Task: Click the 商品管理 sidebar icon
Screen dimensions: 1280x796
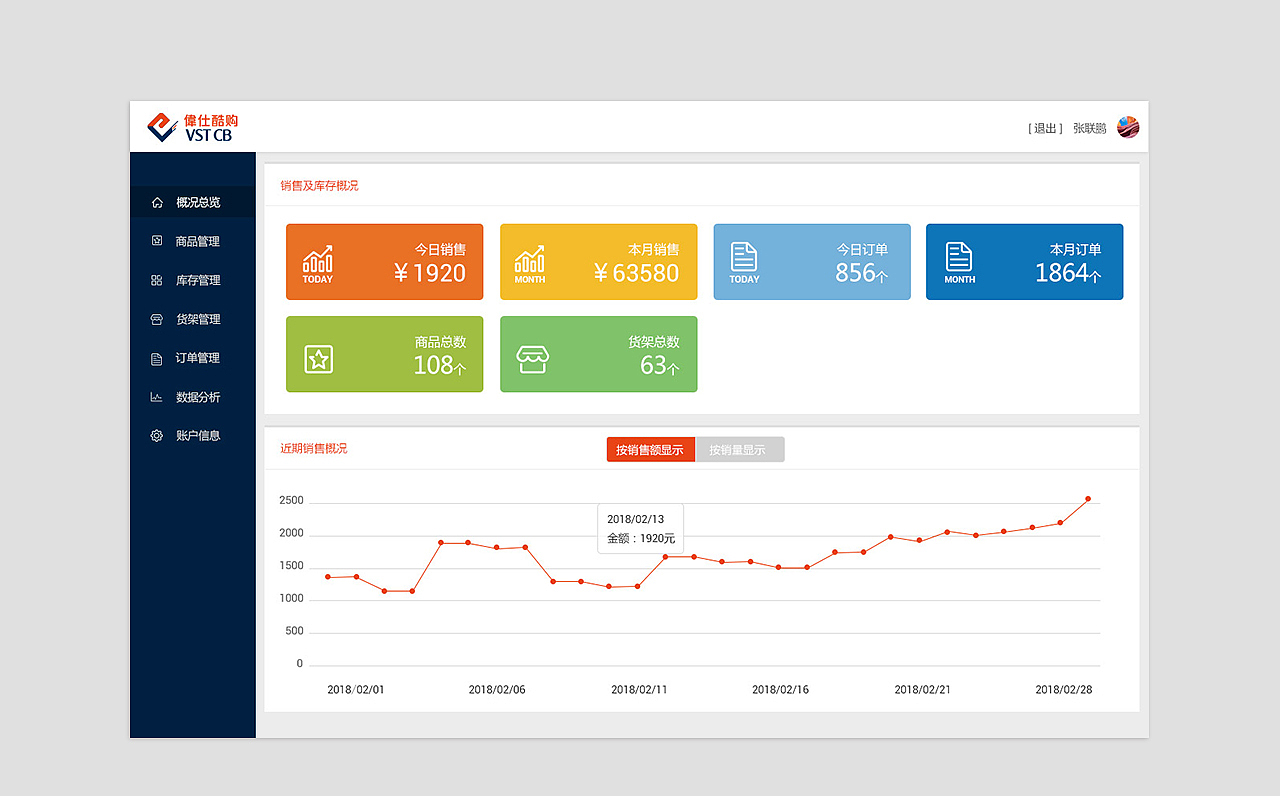Action: 157,241
